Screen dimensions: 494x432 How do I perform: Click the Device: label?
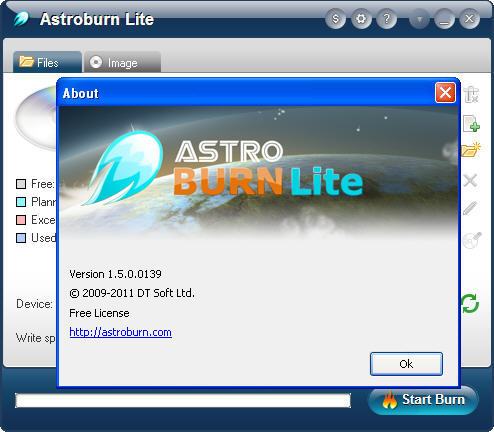(34, 304)
